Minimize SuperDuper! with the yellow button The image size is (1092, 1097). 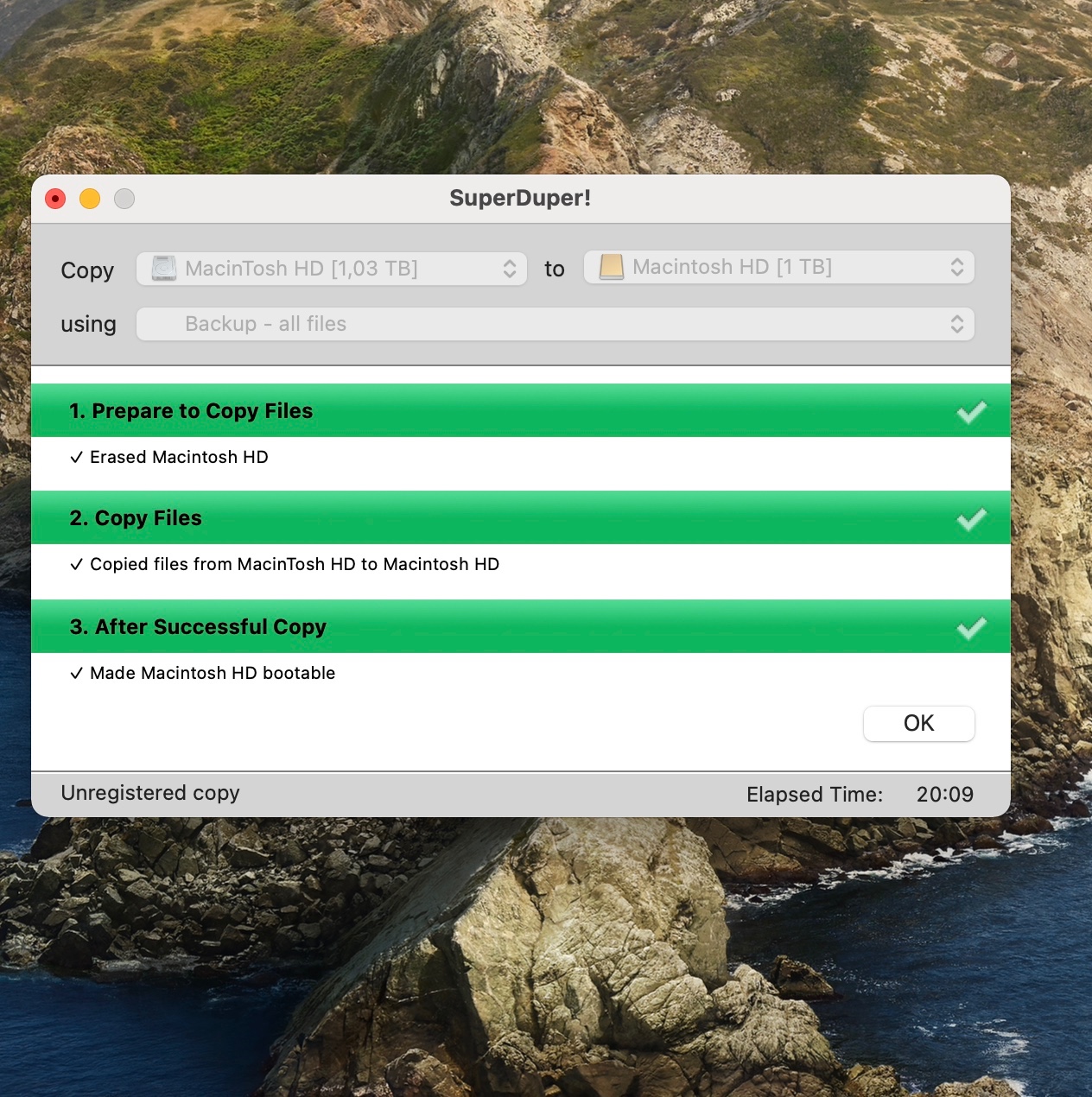pyautogui.click(x=90, y=199)
